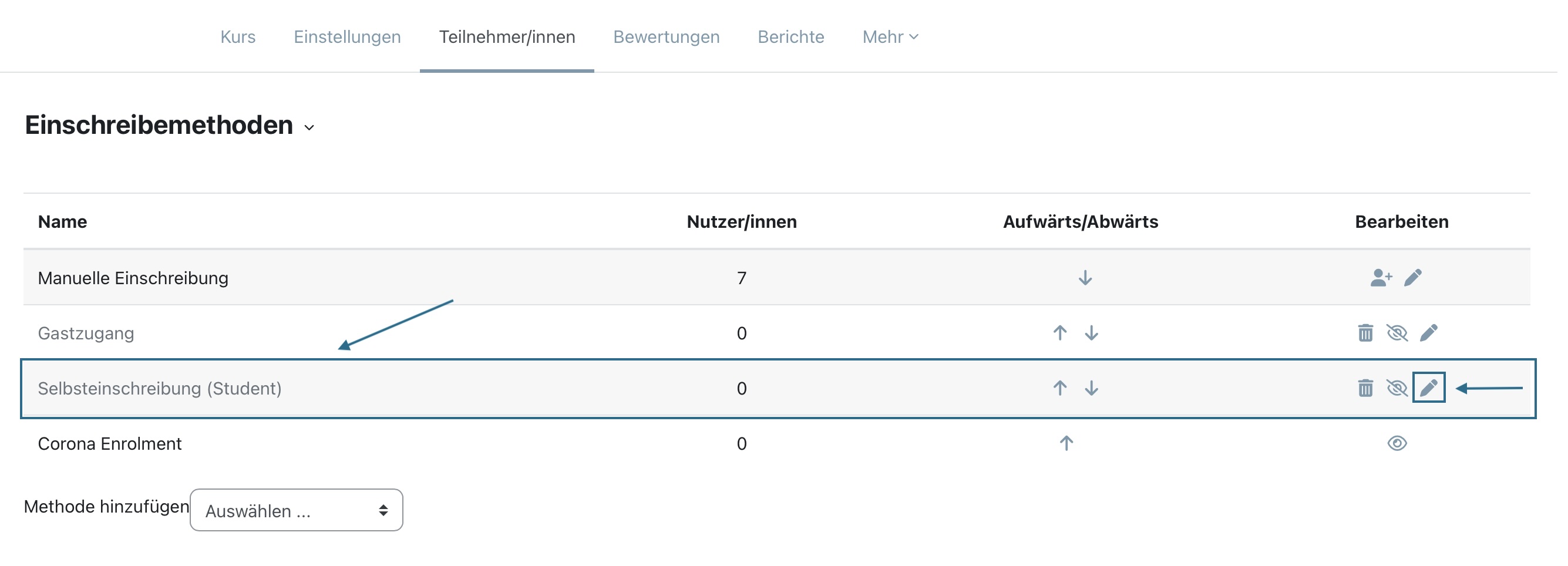Click the Gastzugang name
1568x566 pixels.
86,335
